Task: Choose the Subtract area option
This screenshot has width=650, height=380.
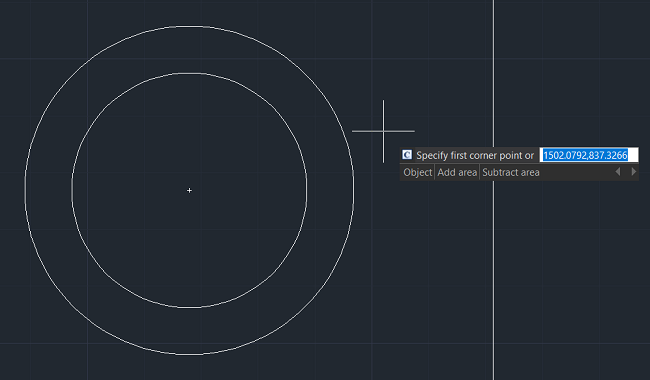Action: pyautogui.click(x=511, y=172)
